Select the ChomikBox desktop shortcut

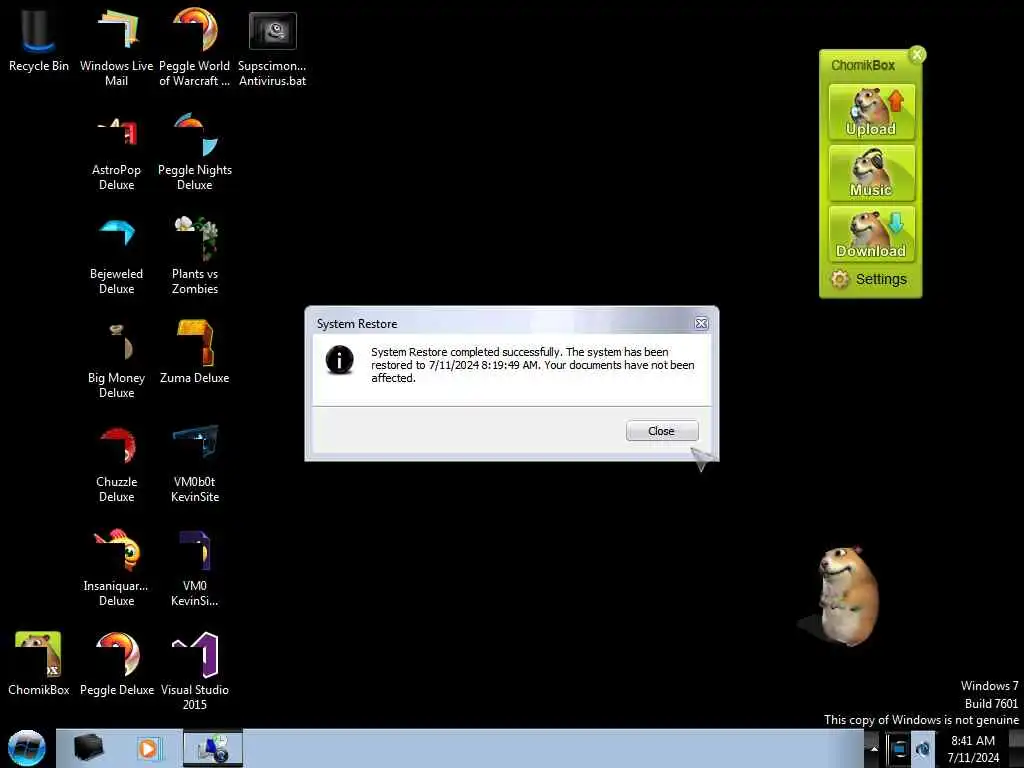click(x=39, y=663)
